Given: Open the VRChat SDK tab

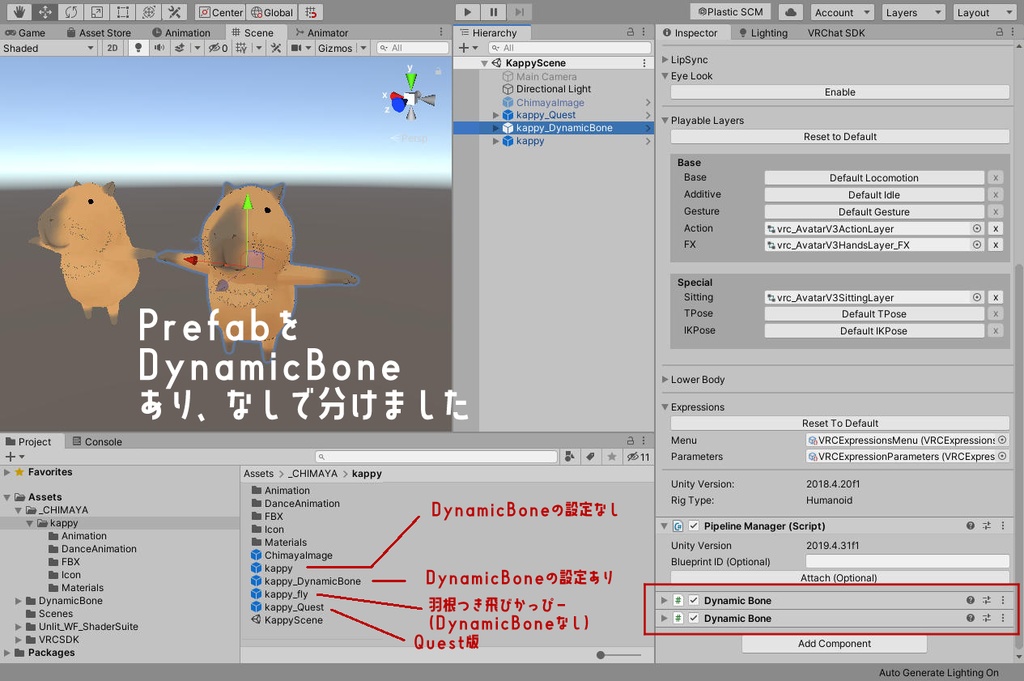Looking at the screenshot, I should click(836, 33).
